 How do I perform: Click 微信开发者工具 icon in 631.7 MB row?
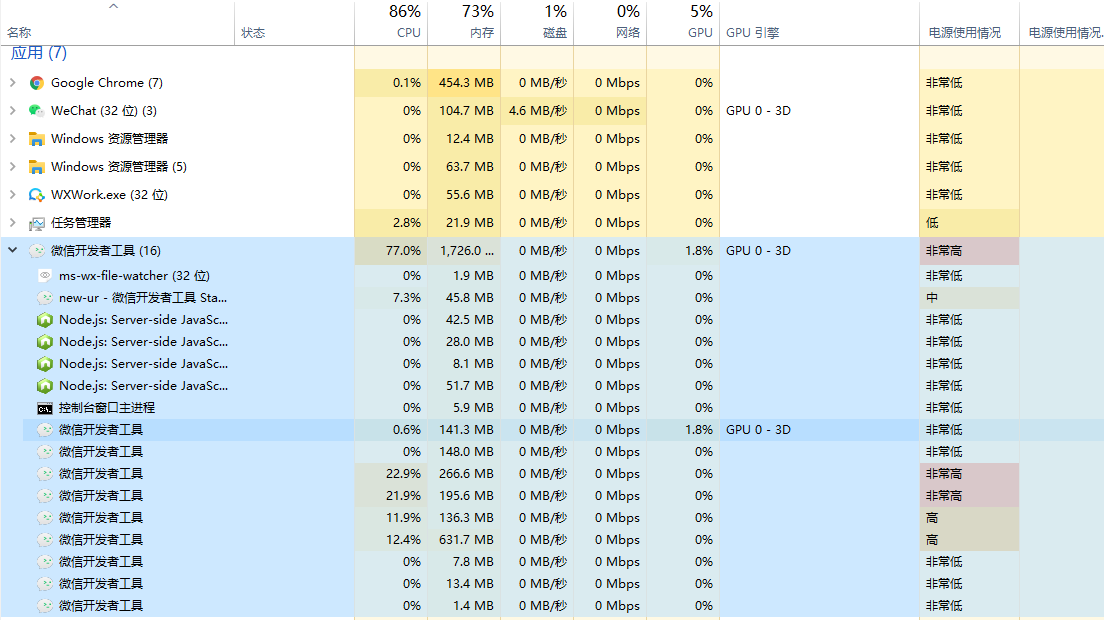[45, 540]
